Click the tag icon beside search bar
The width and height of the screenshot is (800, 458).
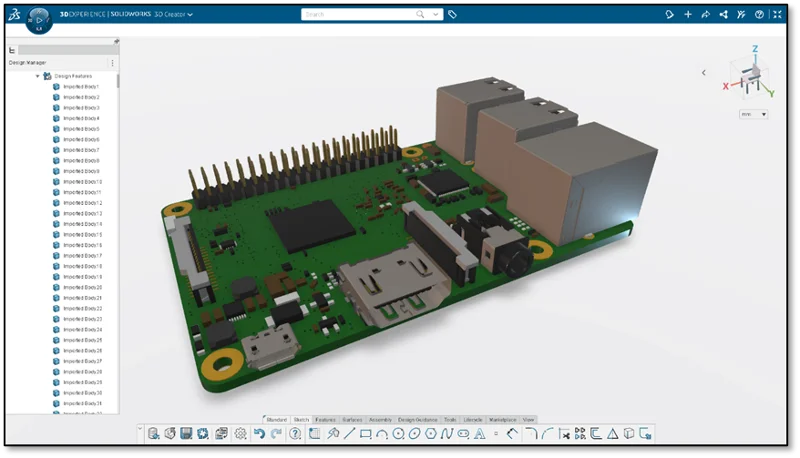(x=452, y=15)
